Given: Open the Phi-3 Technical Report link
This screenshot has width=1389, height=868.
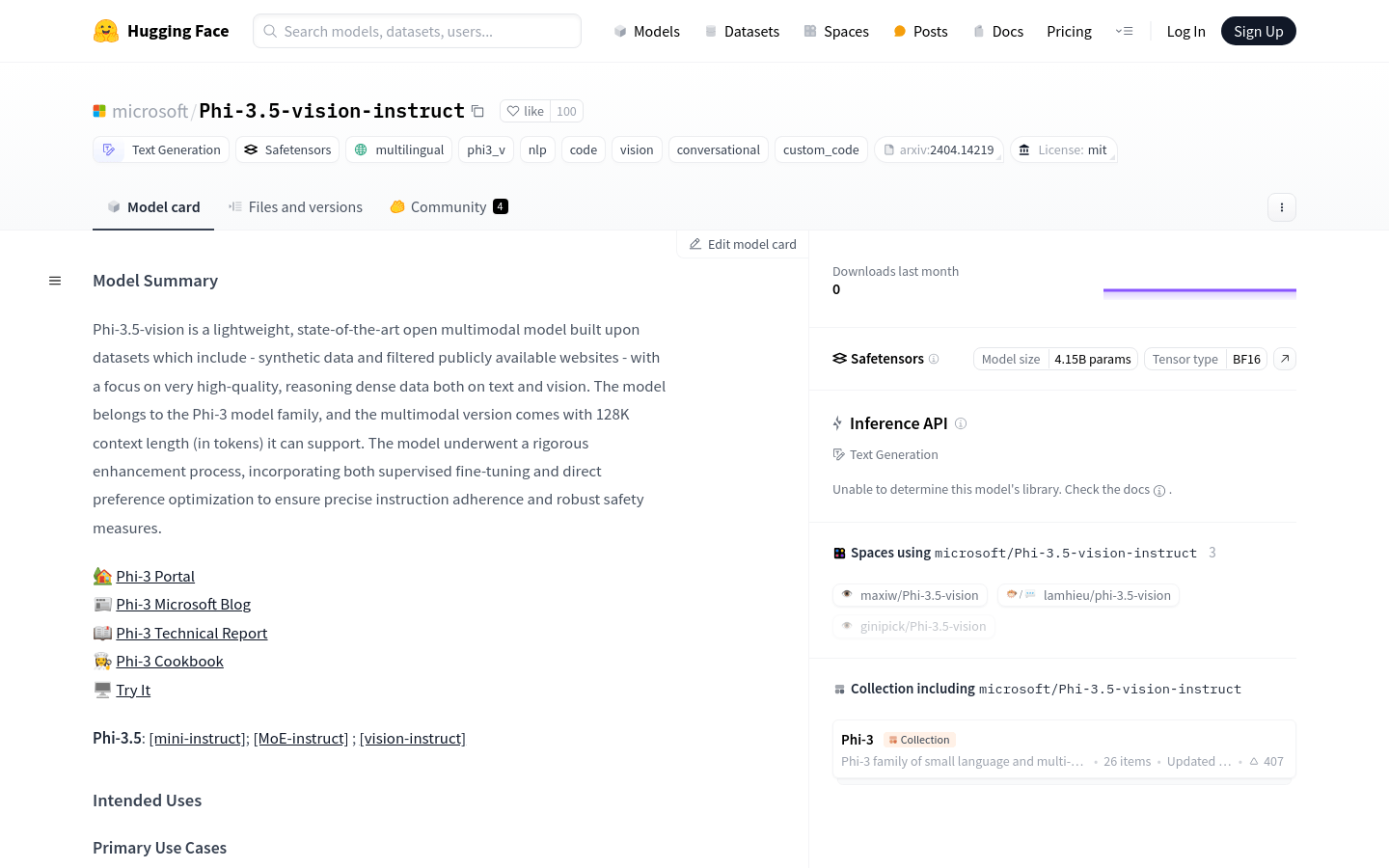Looking at the screenshot, I should [x=192, y=633].
